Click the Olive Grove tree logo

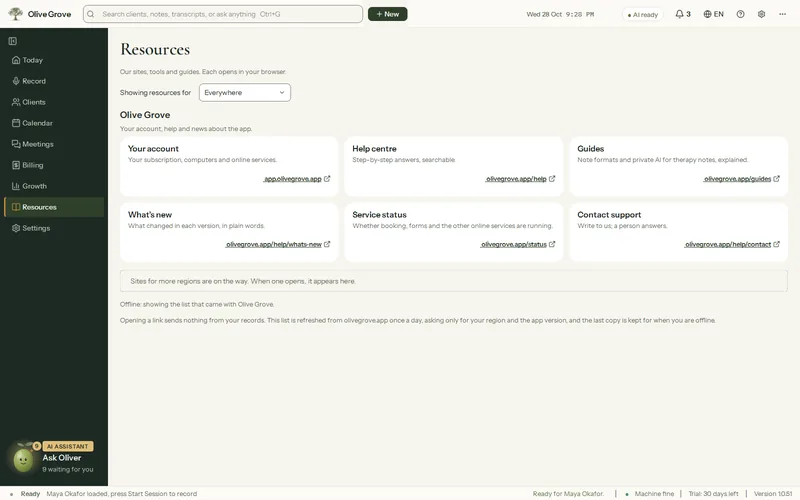(x=15, y=14)
